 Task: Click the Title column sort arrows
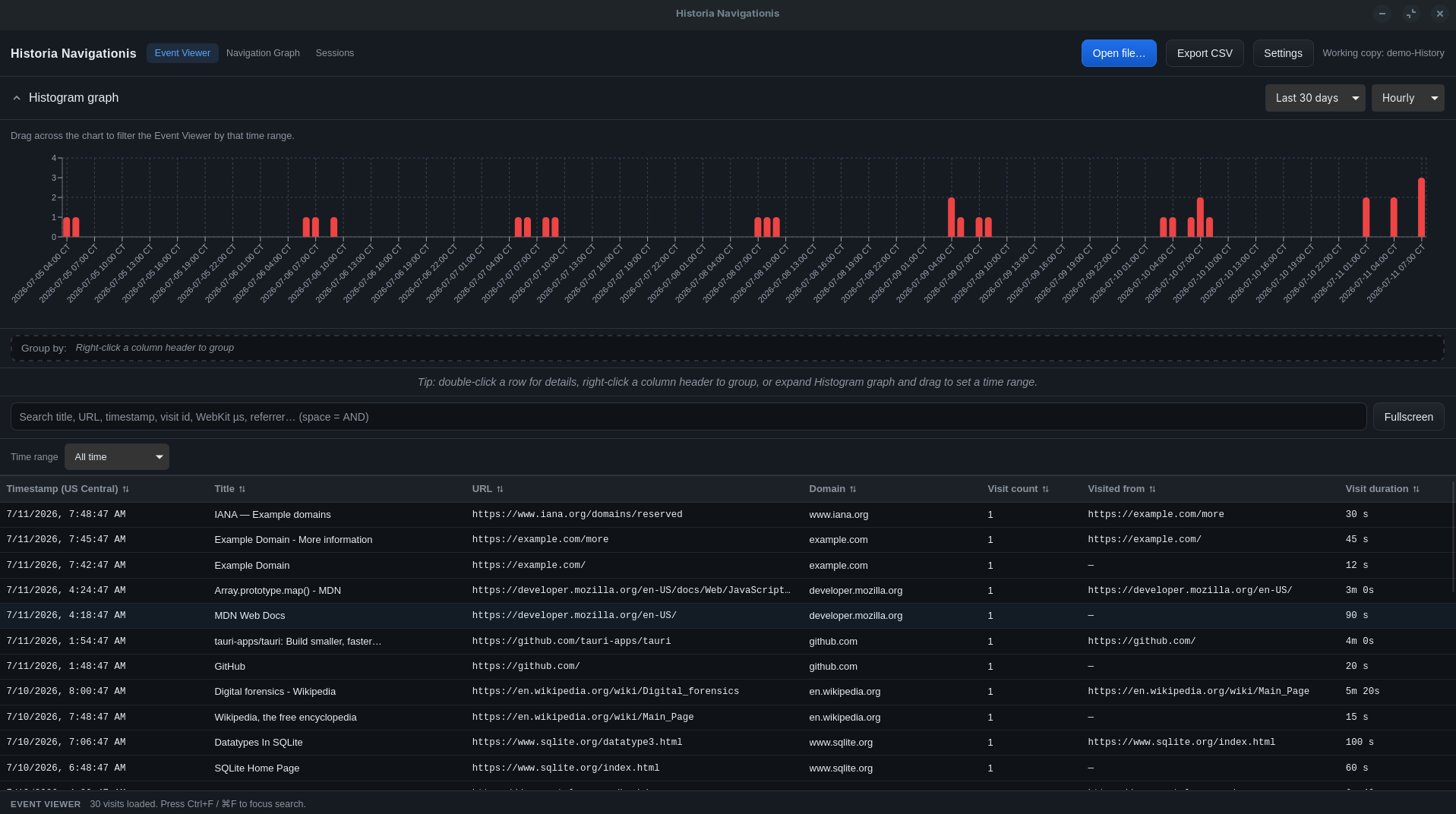point(242,489)
